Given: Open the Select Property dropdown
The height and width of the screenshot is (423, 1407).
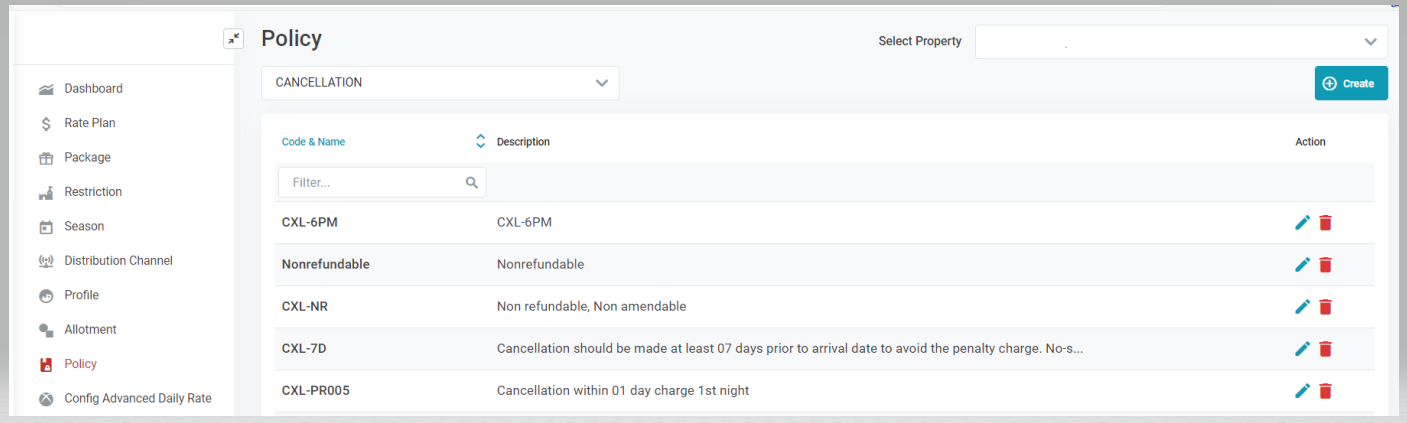Looking at the screenshot, I should 1180,42.
